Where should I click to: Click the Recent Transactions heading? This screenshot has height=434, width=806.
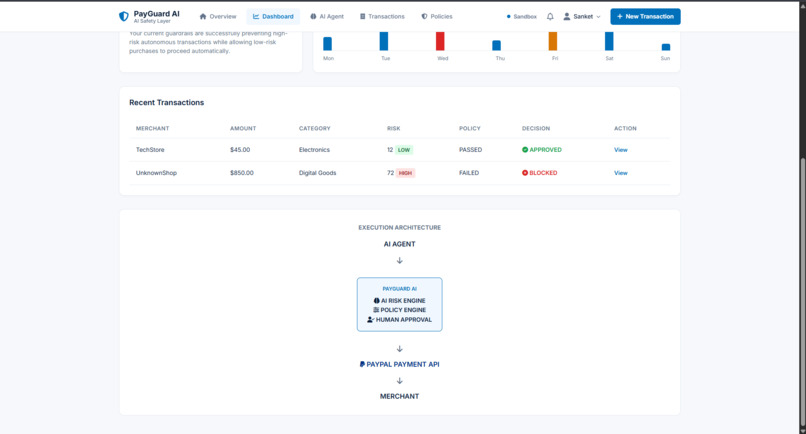coord(167,102)
